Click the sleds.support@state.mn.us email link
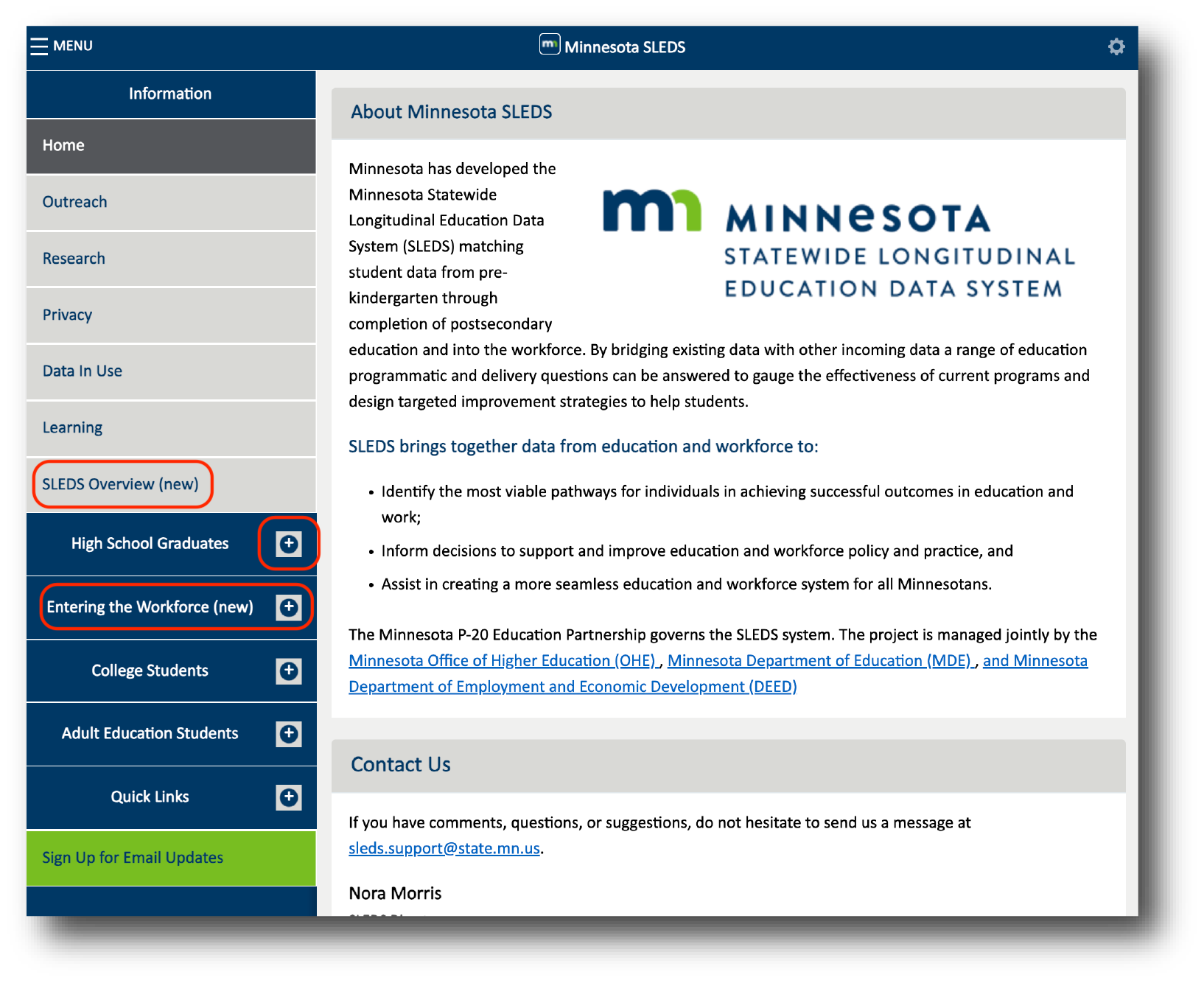This screenshot has width=1204, height=983. (x=444, y=848)
